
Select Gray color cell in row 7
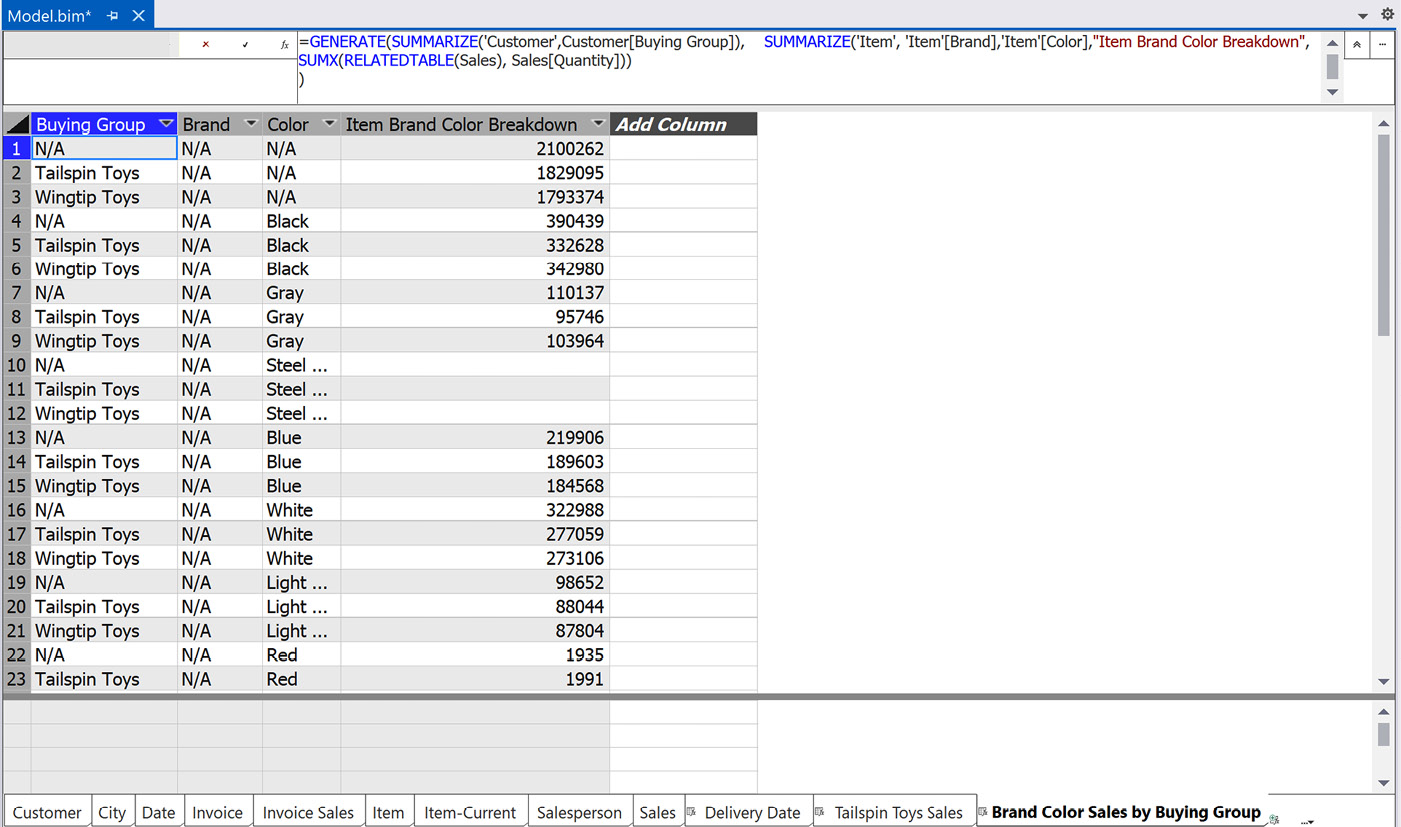click(x=301, y=293)
